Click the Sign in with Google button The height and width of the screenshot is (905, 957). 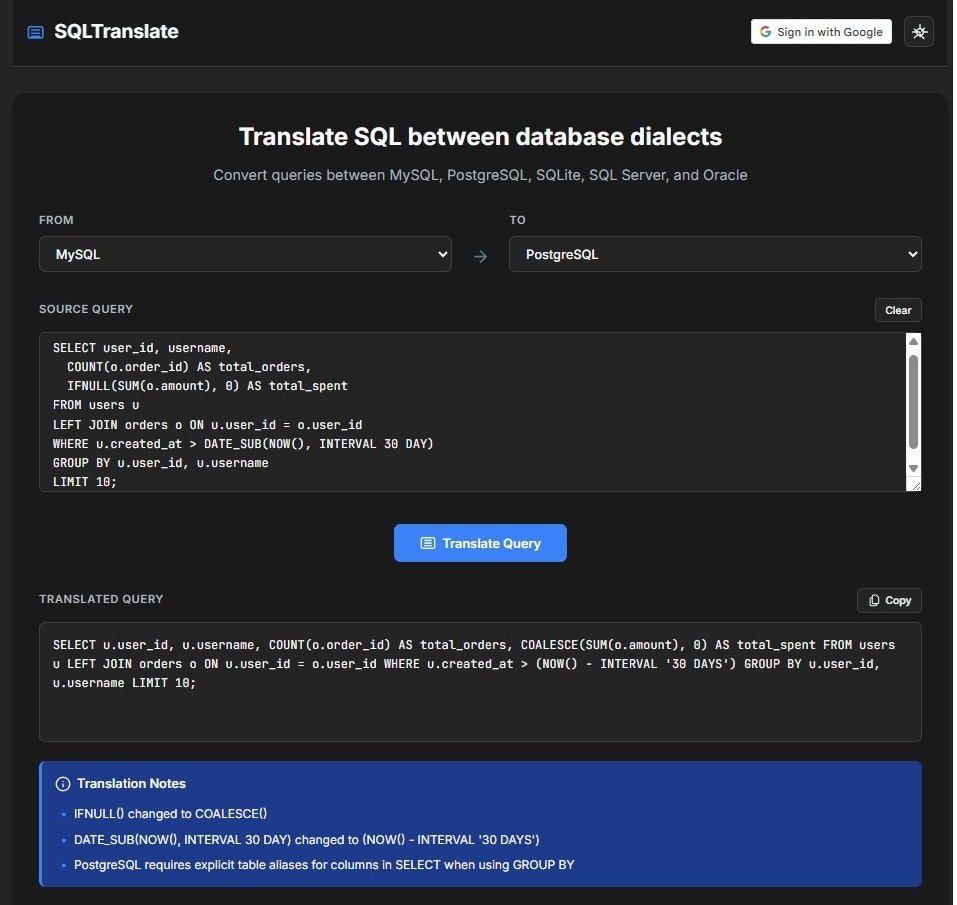[820, 31]
